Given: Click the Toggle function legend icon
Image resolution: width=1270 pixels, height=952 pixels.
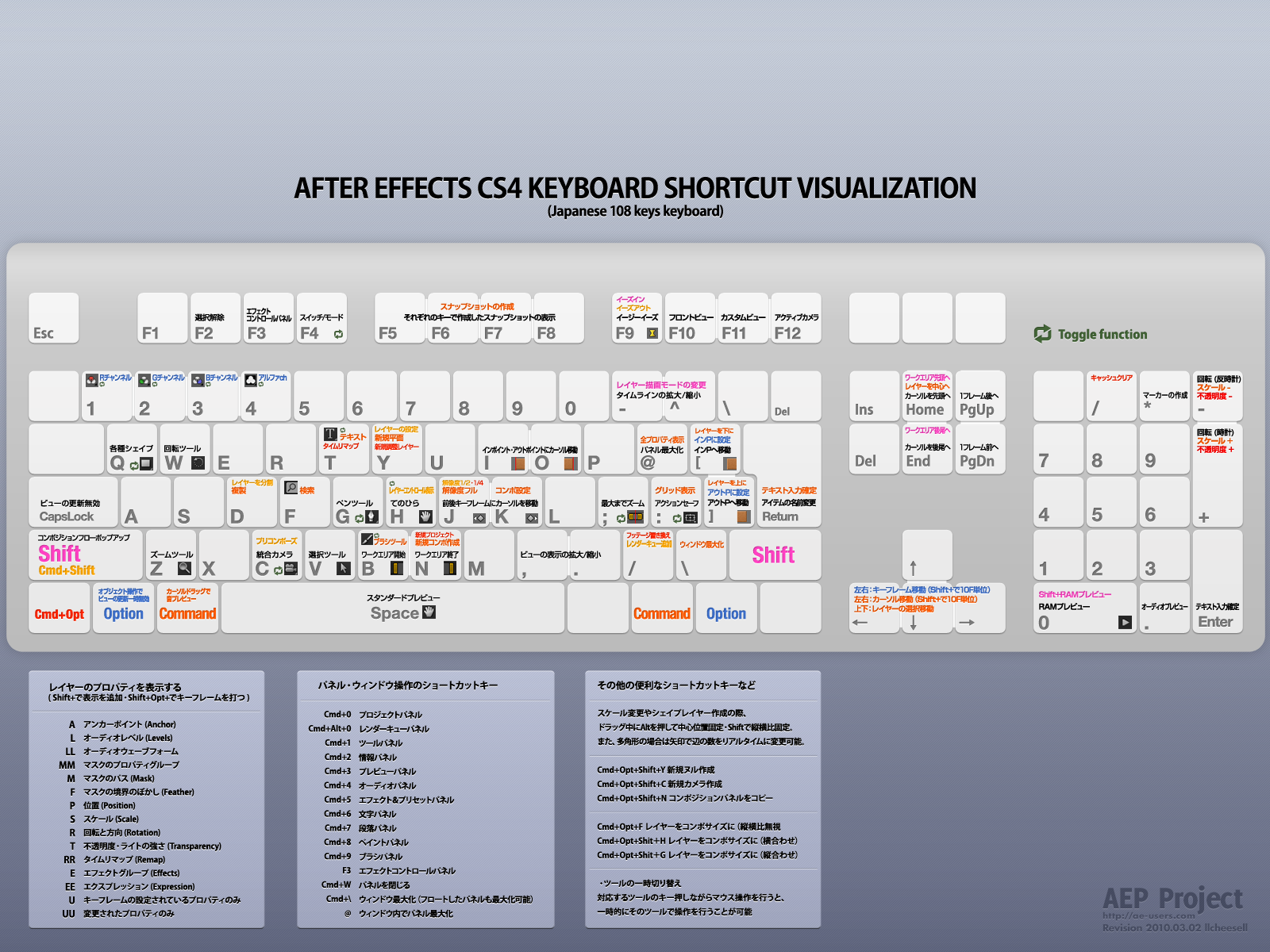Looking at the screenshot, I should [x=1043, y=334].
